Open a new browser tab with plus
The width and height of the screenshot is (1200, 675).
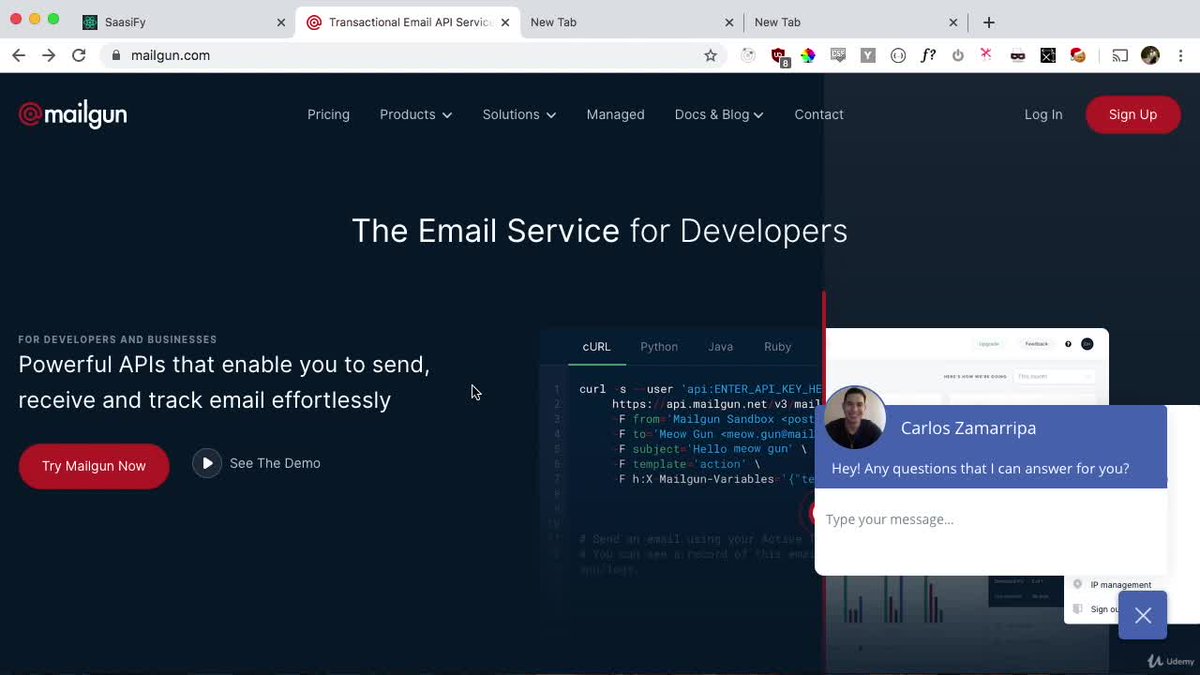point(989,22)
